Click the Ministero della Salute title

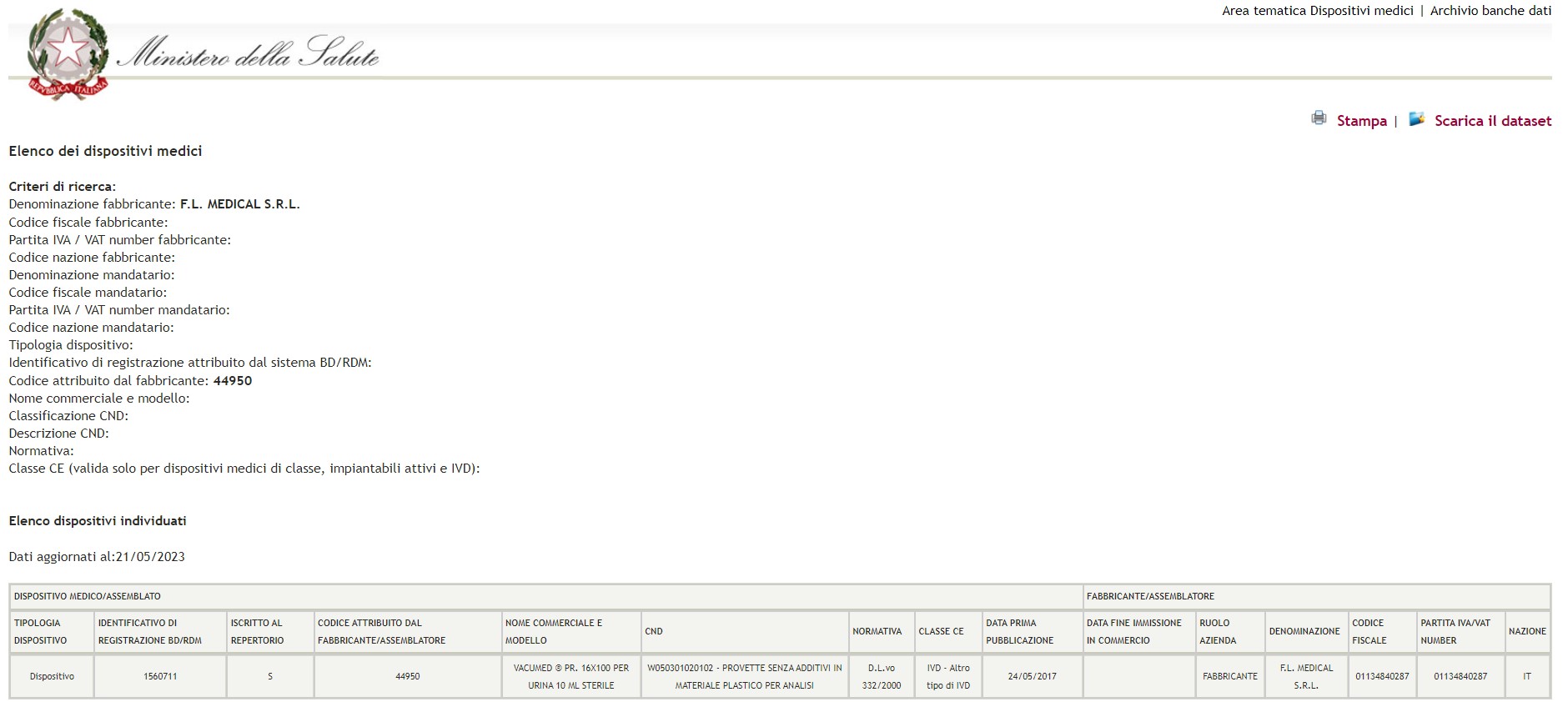(x=249, y=54)
